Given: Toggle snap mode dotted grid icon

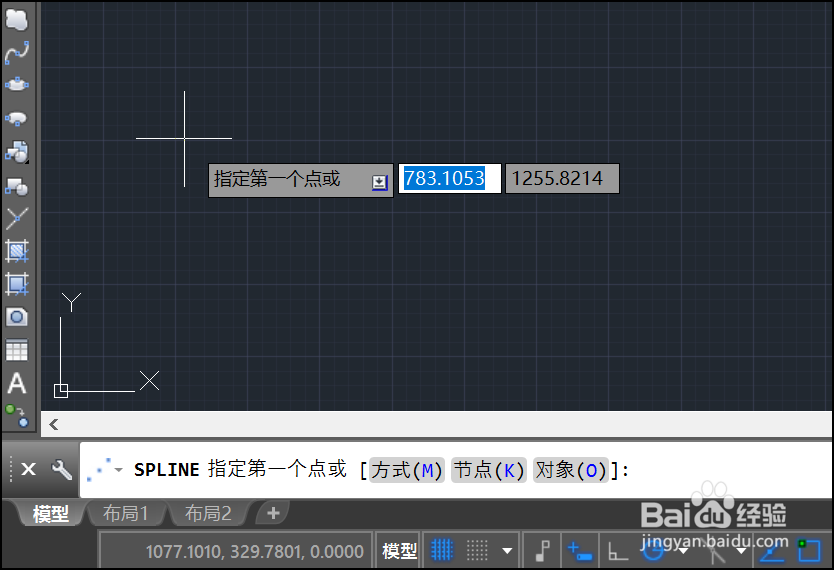Looking at the screenshot, I should [477, 550].
